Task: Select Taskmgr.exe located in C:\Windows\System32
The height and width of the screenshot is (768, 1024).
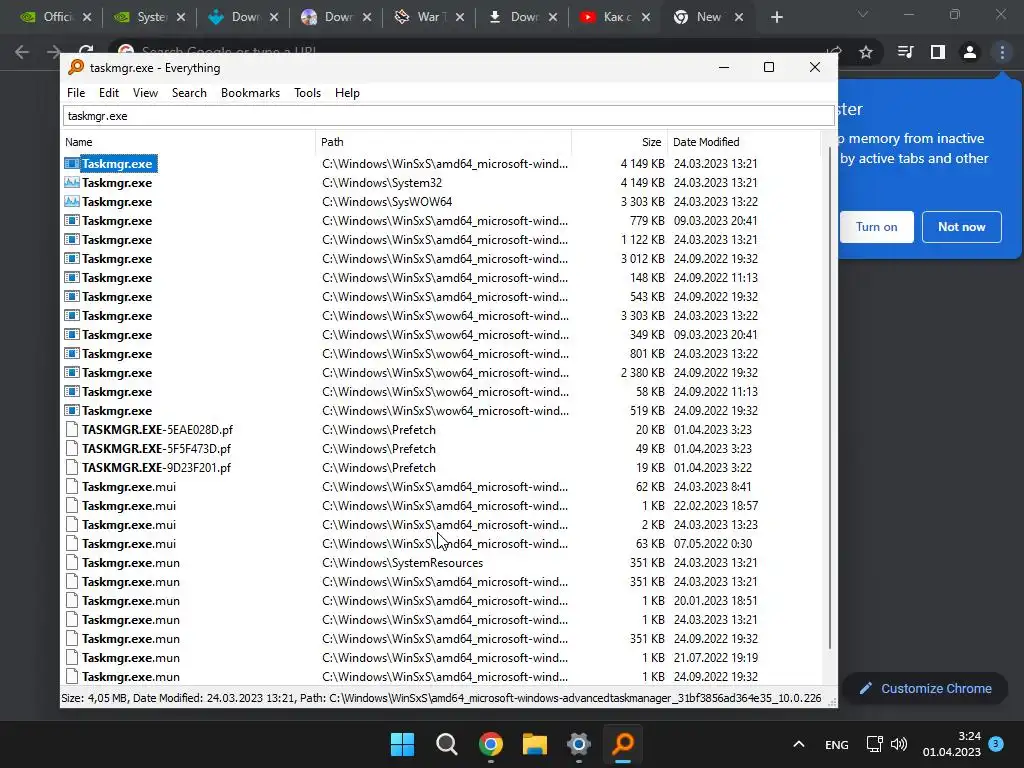Action: pos(441,183)
